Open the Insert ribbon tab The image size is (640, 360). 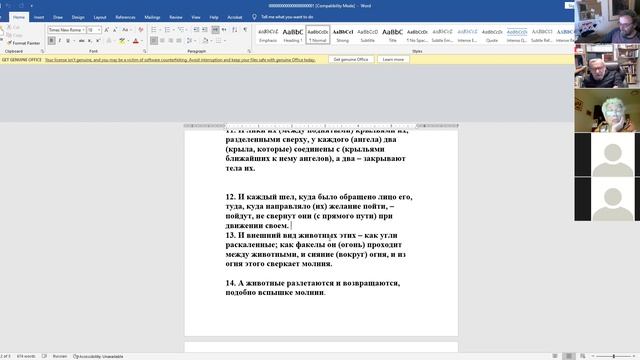tap(39, 17)
